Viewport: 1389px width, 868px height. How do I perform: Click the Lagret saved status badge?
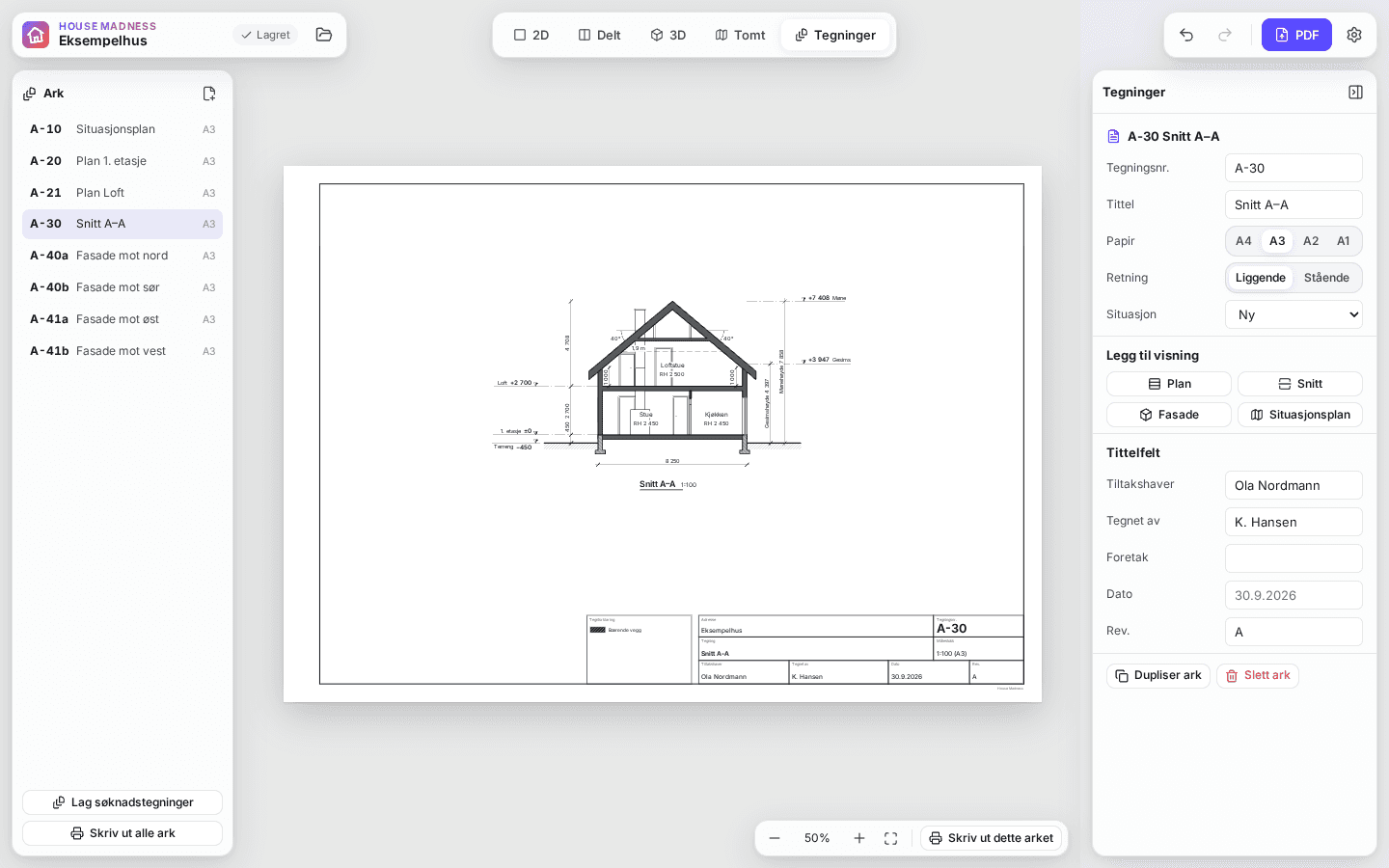coord(265,35)
